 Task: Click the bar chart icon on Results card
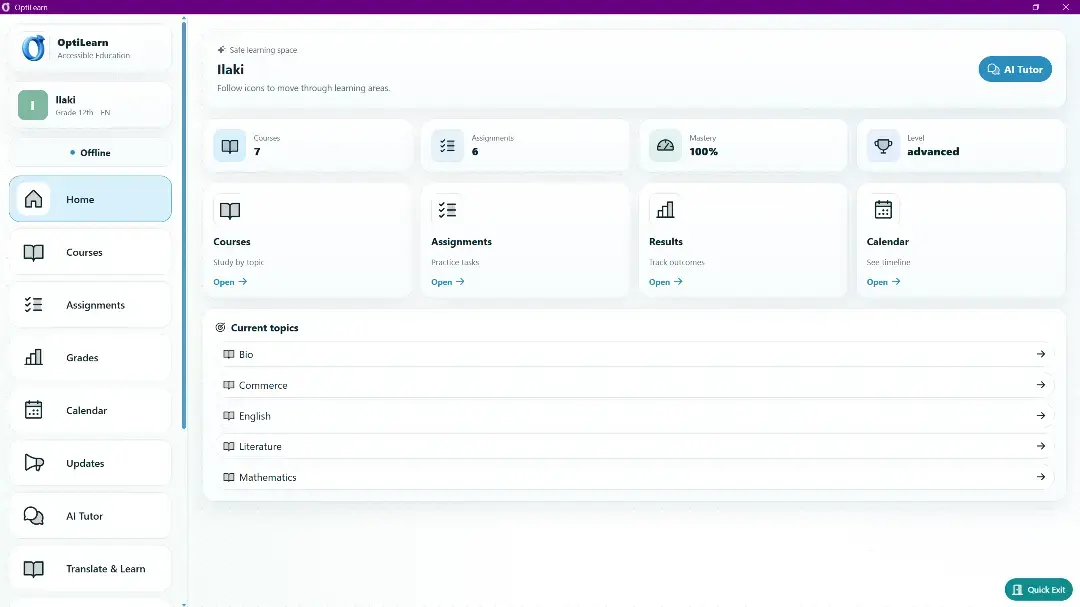click(665, 209)
